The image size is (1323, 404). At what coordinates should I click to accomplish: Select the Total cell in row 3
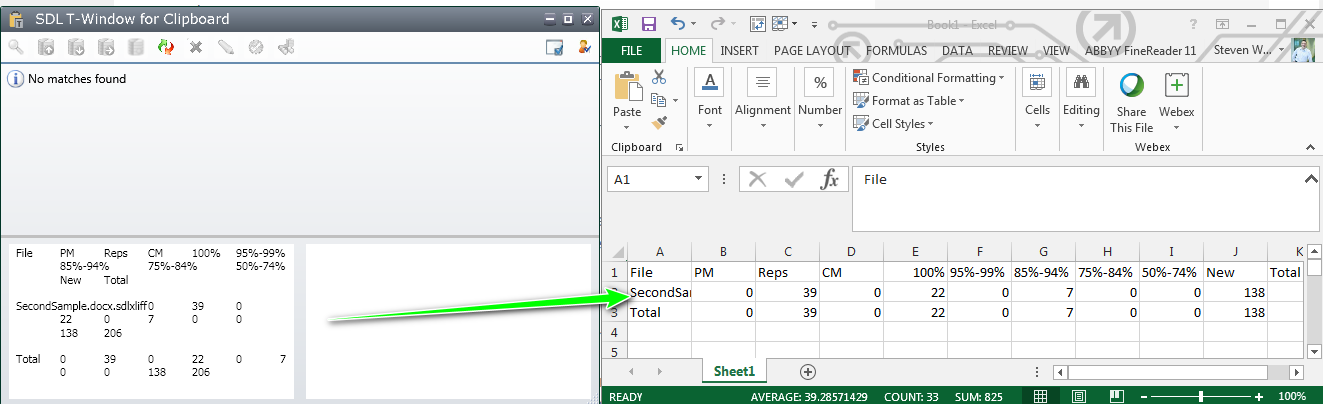coord(659,312)
